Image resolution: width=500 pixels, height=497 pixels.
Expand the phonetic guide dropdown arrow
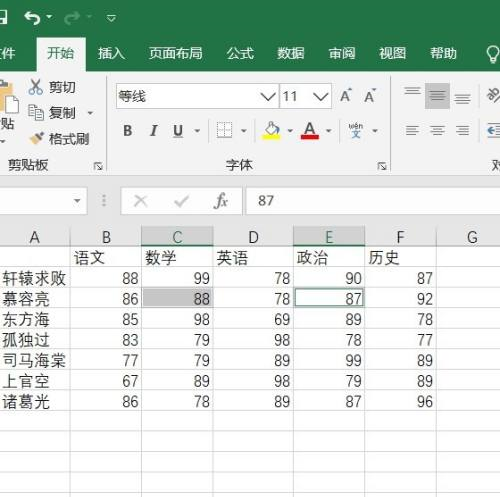click(x=375, y=131)
